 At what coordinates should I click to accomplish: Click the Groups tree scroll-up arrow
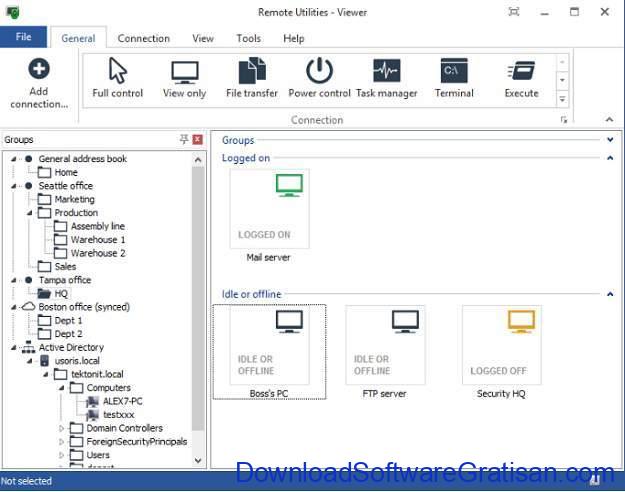[198, 160]
